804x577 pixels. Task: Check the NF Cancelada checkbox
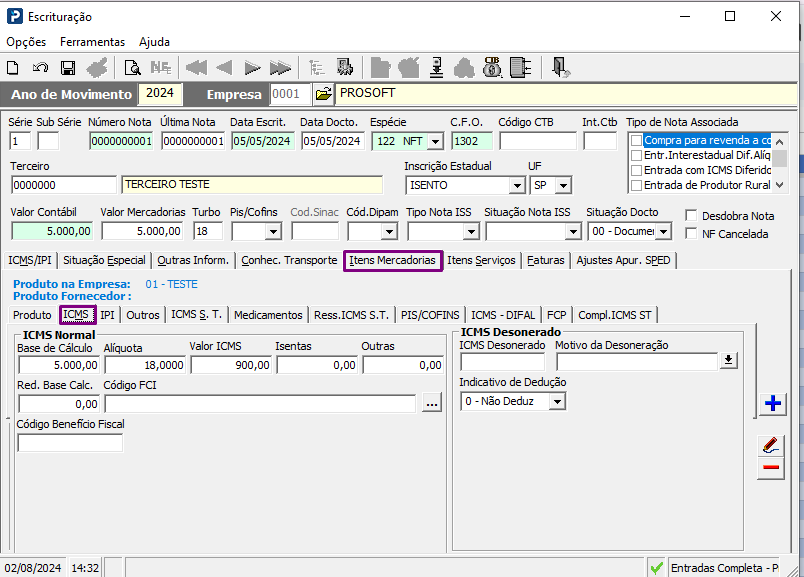pos(692,234)
